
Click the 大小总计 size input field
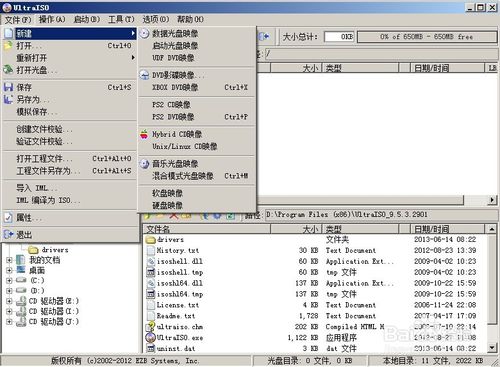339,37
